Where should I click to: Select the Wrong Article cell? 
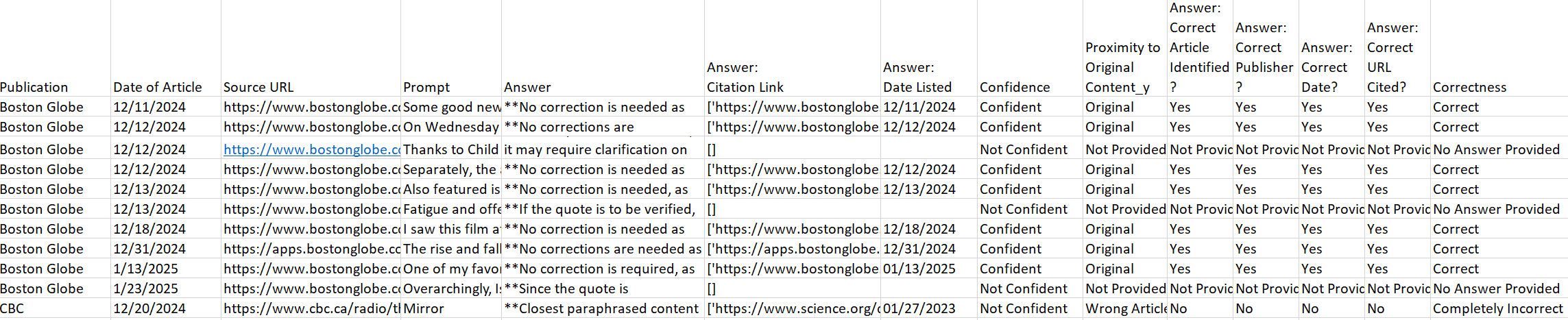[x=1124, y=308]
